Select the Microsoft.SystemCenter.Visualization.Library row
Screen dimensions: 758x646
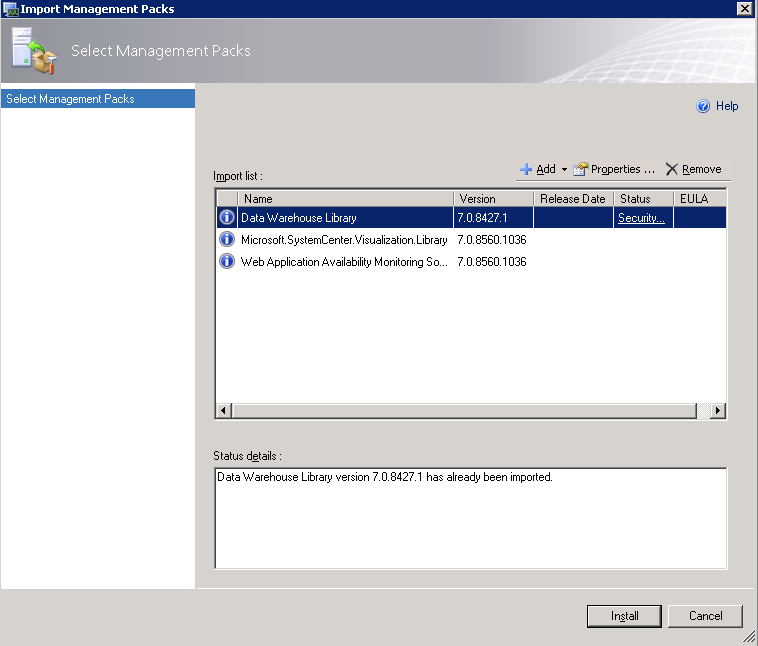click(x=471, y=239)
